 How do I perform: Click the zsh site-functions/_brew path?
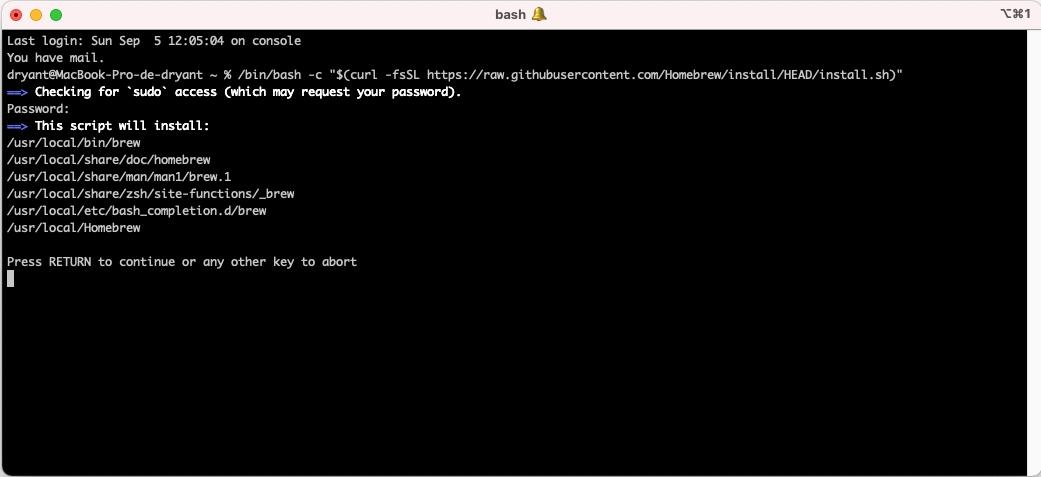tap(151, 194)
